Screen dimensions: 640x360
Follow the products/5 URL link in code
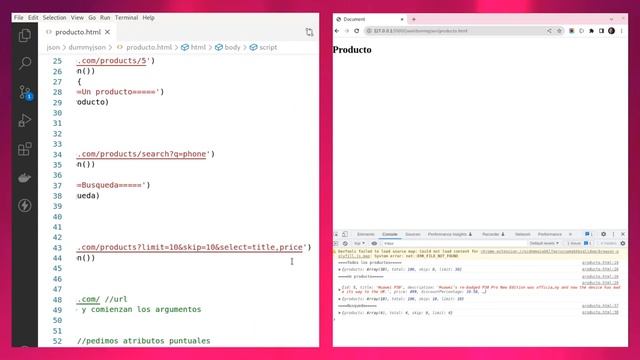pos(111,60)
